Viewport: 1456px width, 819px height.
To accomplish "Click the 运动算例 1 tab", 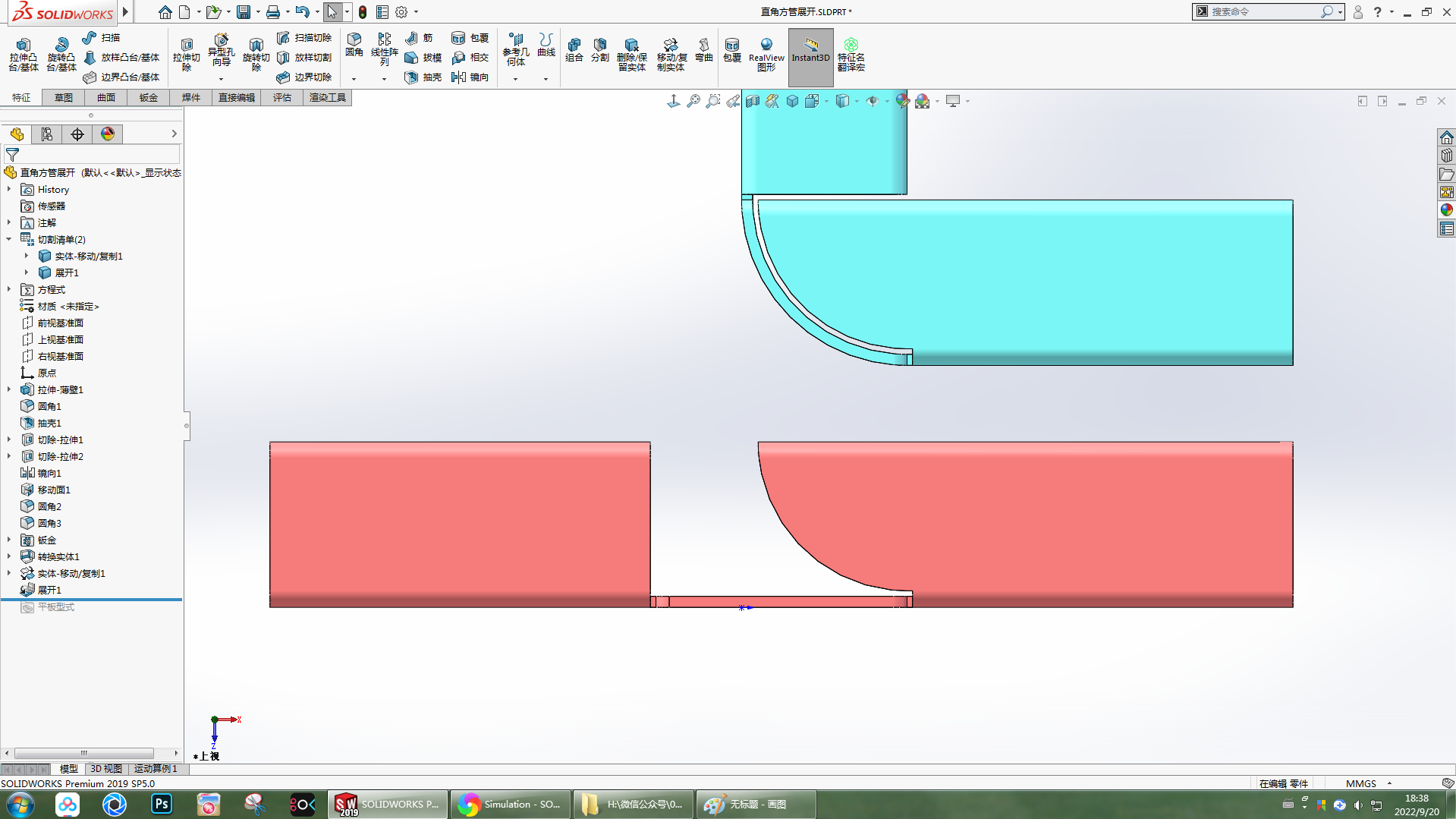I will coord(156,769).
